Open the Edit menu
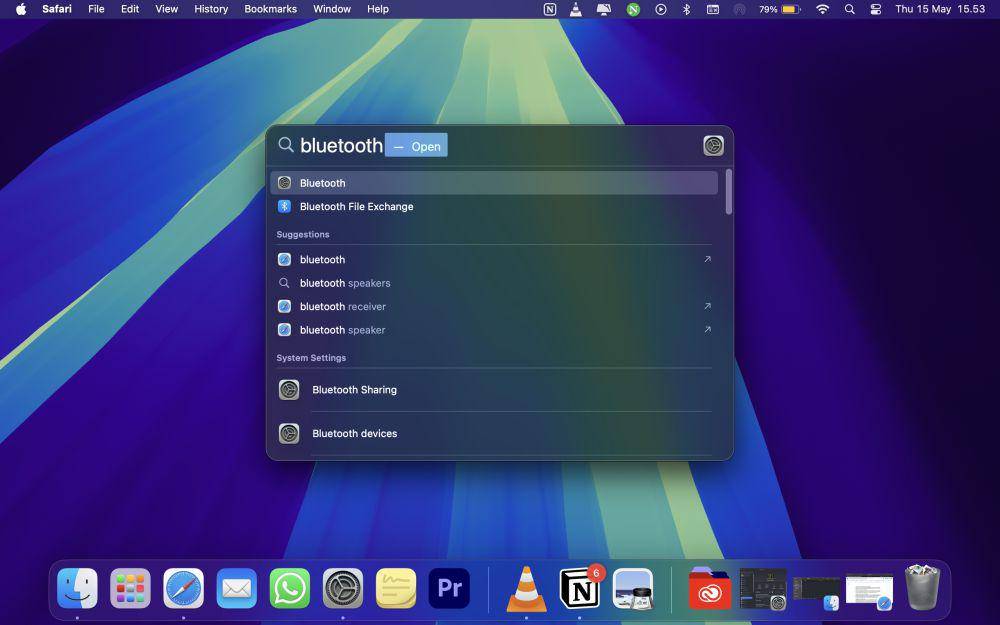 130,9
